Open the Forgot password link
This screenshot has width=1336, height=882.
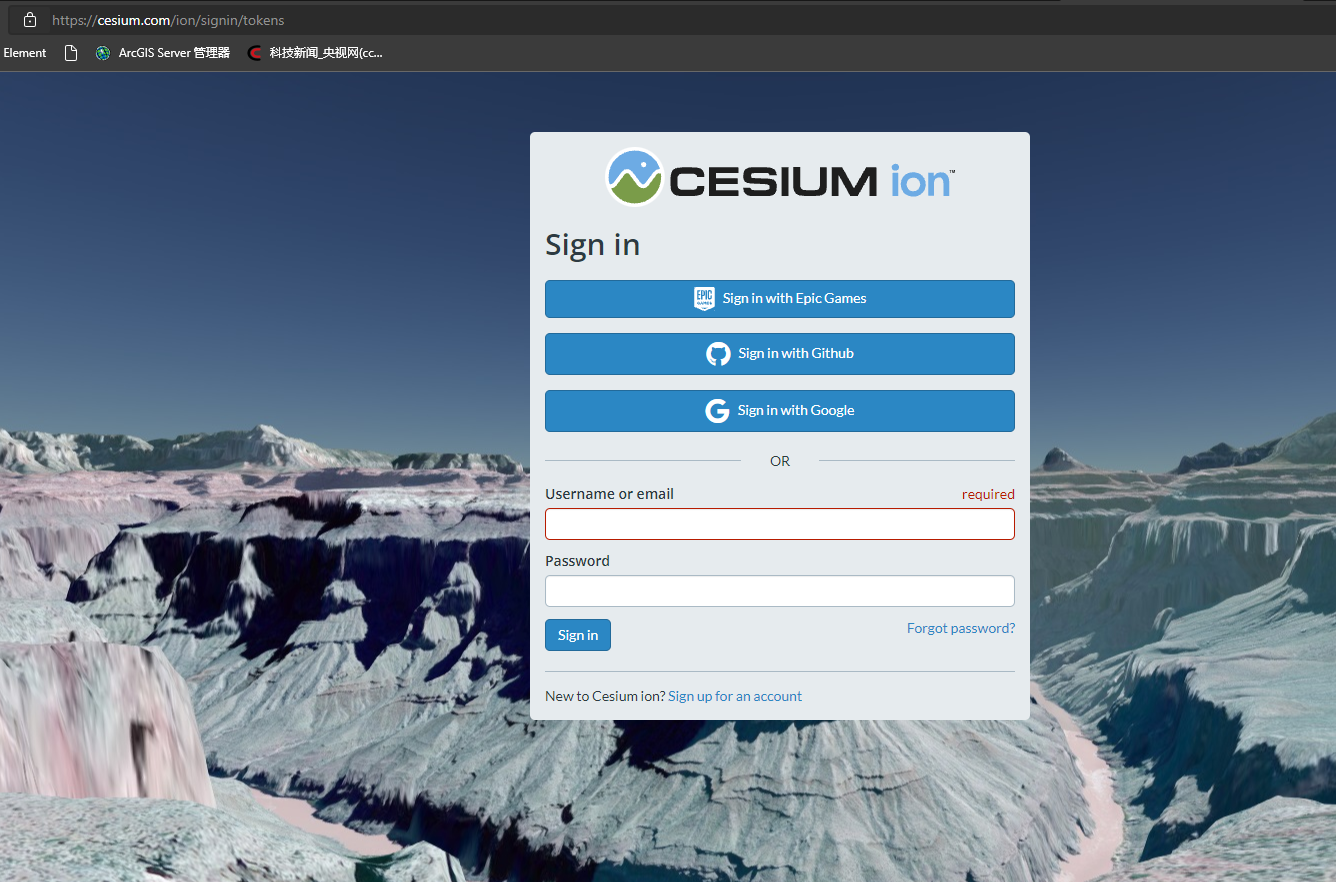[960, 628]
